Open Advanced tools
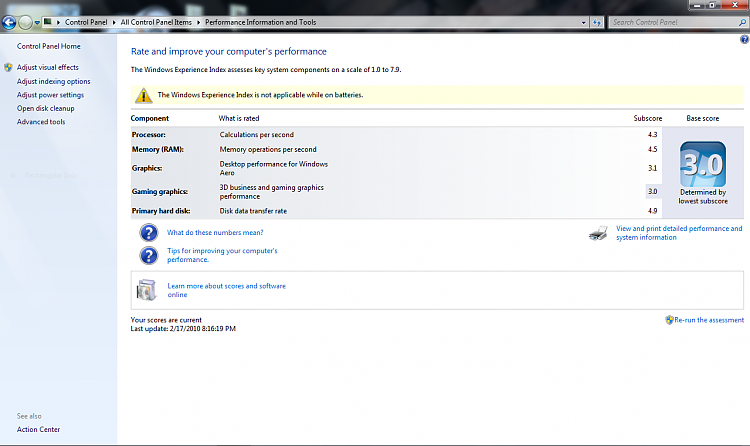This screenshot has height=446, width=750. click(x=41, y=122)
